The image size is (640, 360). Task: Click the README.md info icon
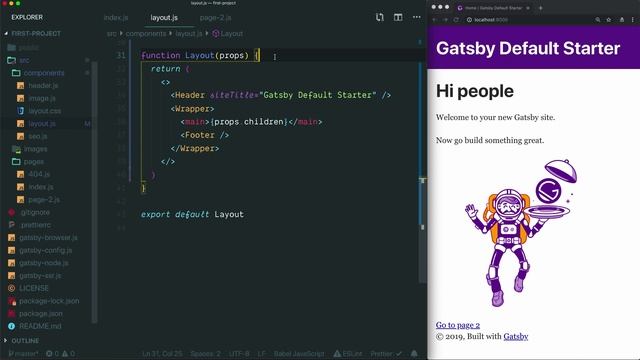point(11,326)
